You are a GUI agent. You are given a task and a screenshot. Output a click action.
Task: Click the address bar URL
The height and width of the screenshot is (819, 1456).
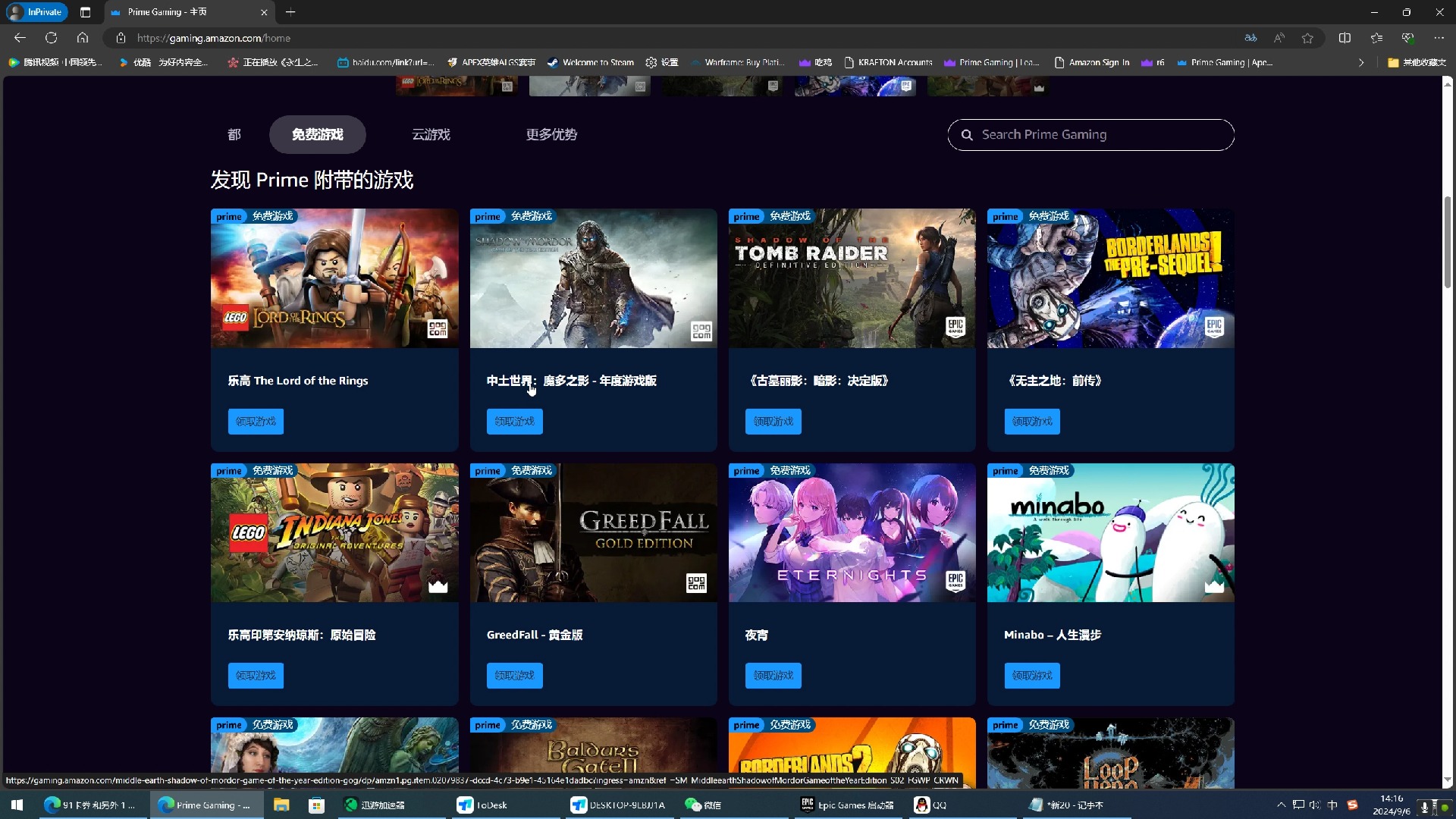214,38
